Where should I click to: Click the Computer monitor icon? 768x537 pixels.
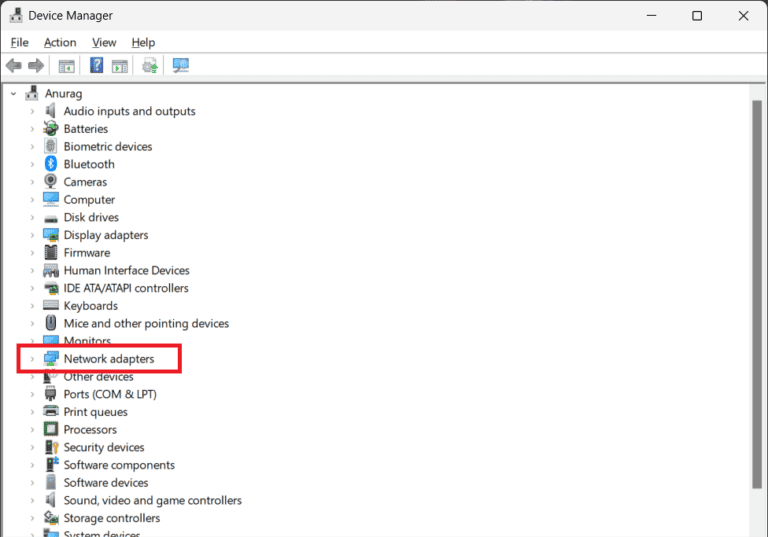click(50, 199)
